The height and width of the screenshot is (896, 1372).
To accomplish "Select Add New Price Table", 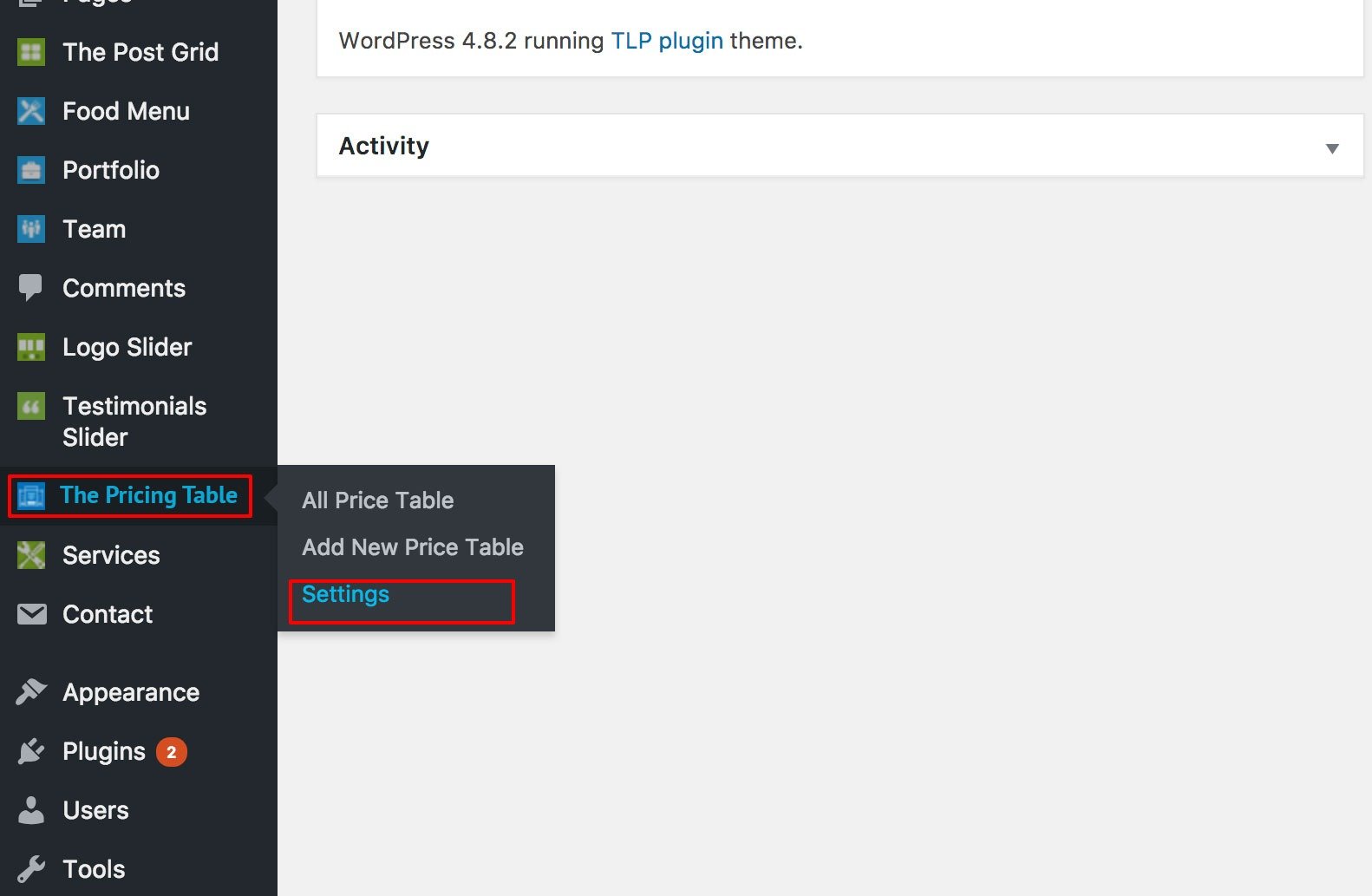I will [x=413, y=547].
